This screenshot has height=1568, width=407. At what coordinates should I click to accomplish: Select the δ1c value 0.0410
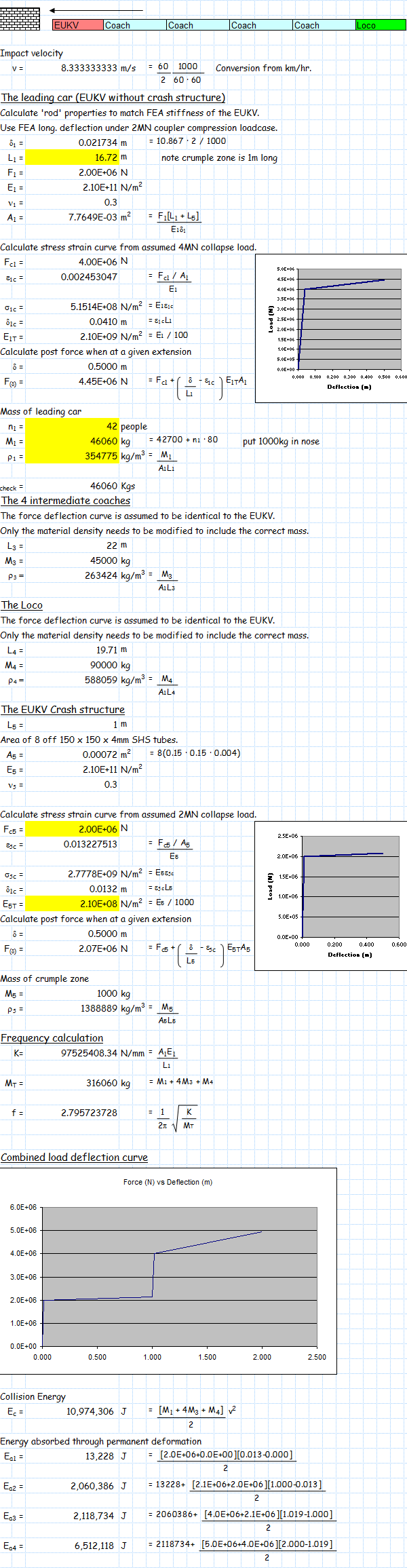pos(103,322)
